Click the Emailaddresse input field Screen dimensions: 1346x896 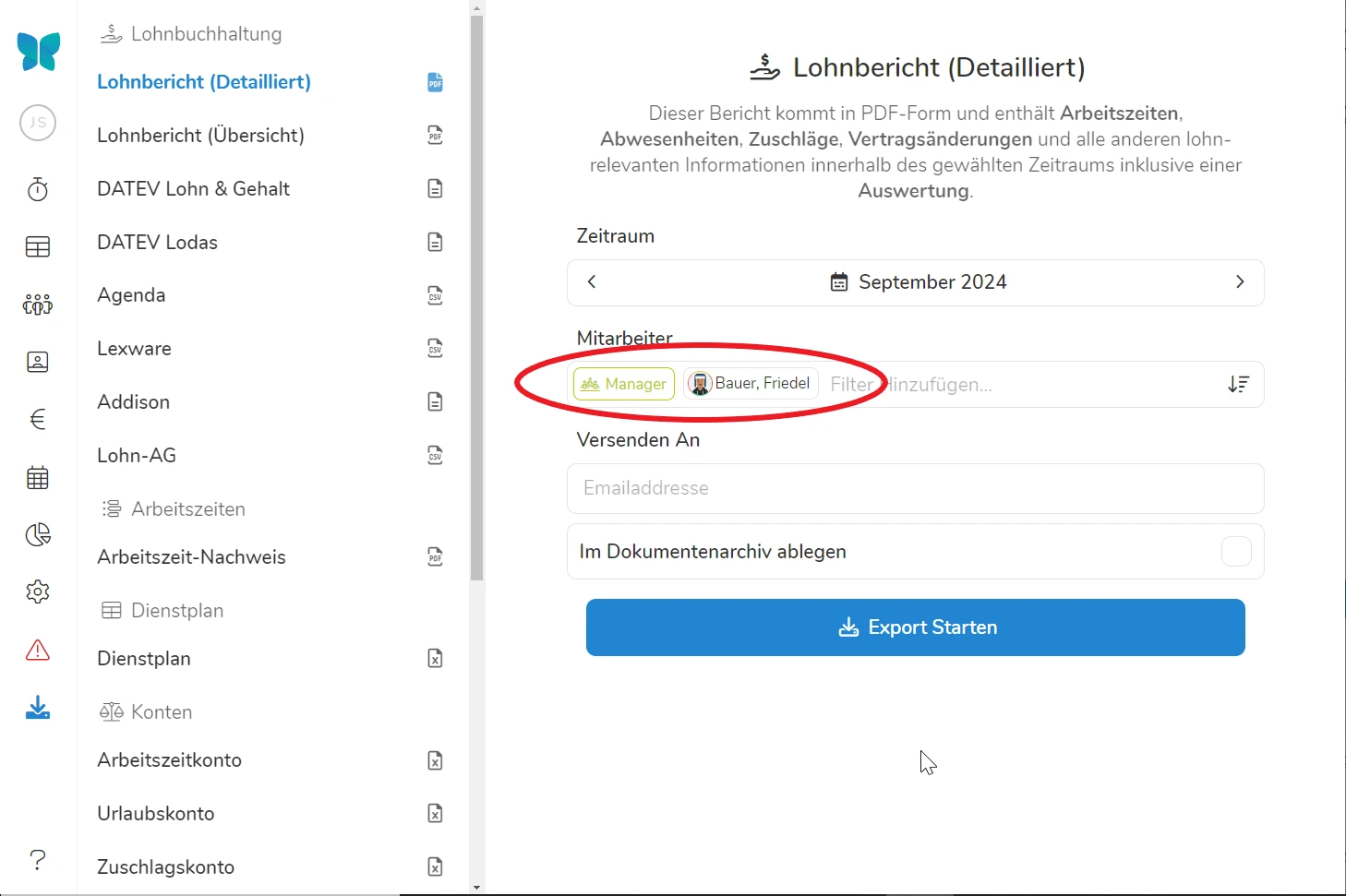point(915,488)
